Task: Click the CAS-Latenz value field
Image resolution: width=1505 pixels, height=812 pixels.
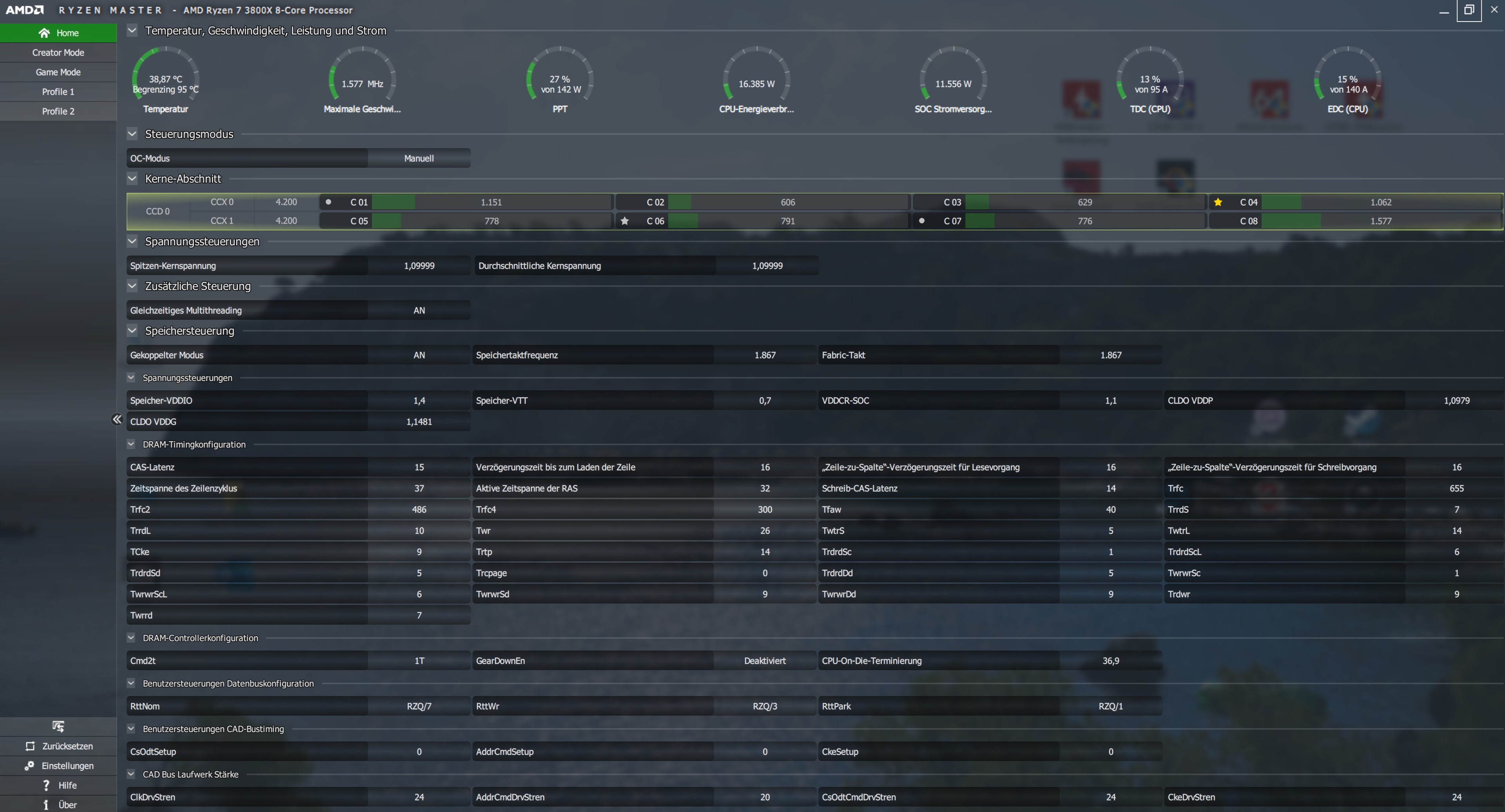Action: [x=419, y=467]
